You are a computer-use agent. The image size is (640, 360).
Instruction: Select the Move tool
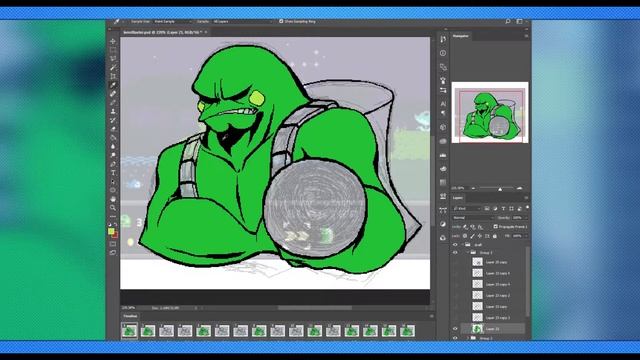[113, 41]
